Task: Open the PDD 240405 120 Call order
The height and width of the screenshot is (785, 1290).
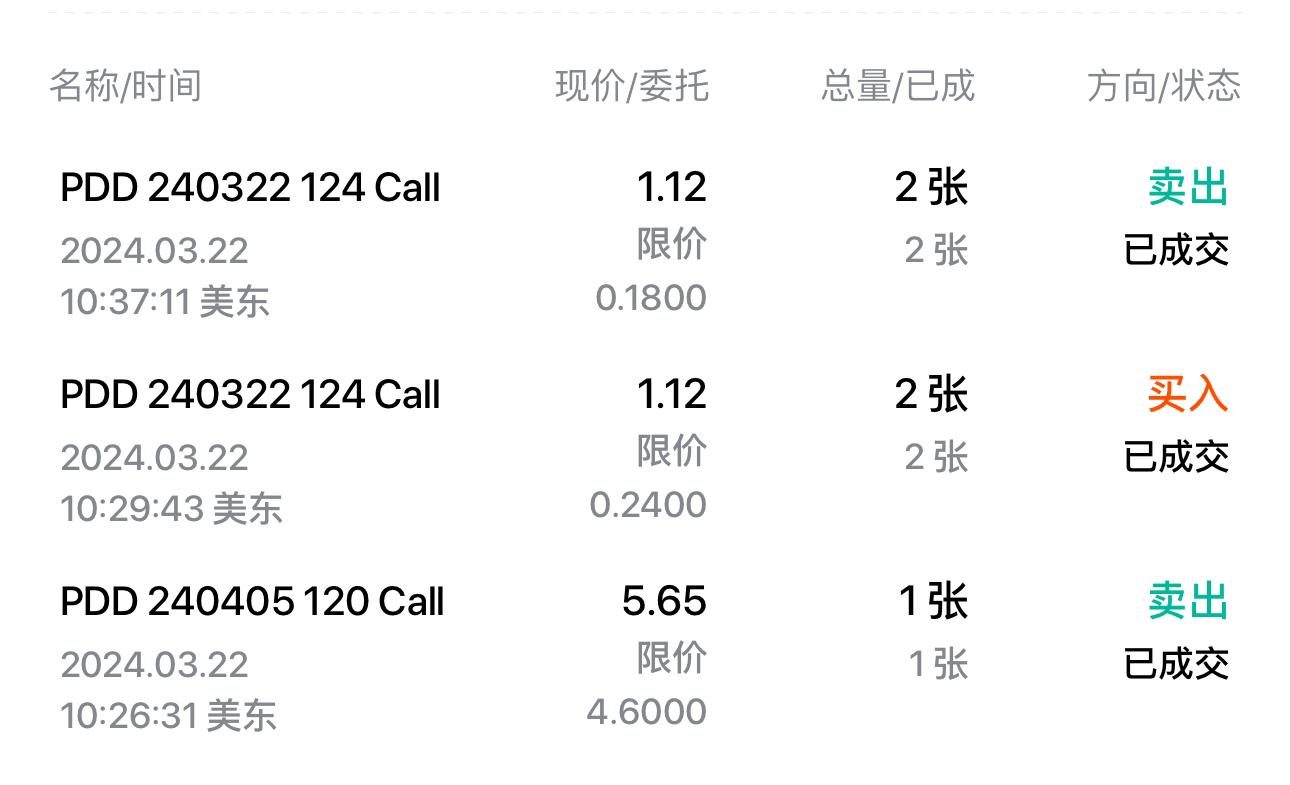Action: click(x=252, y=602)
